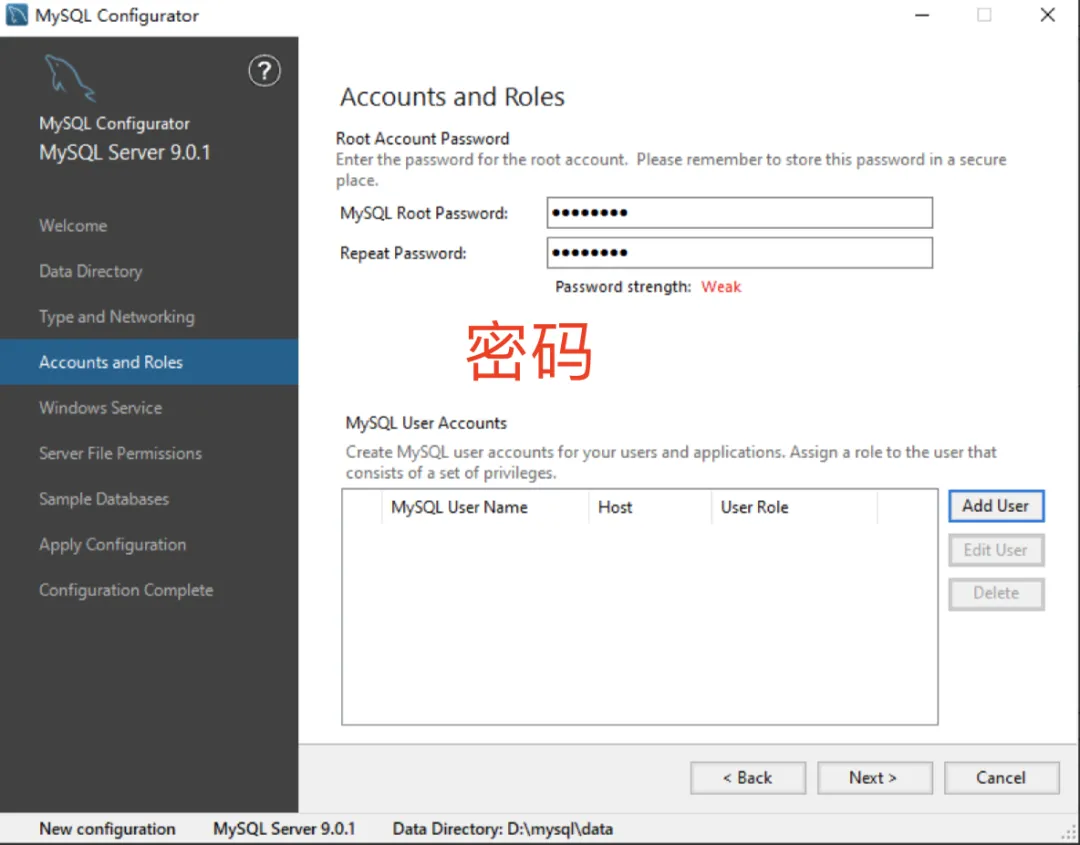The width and height of the screenshot is (1080, 845).
Task: Go back with the Back button
Action: point(748,778)
